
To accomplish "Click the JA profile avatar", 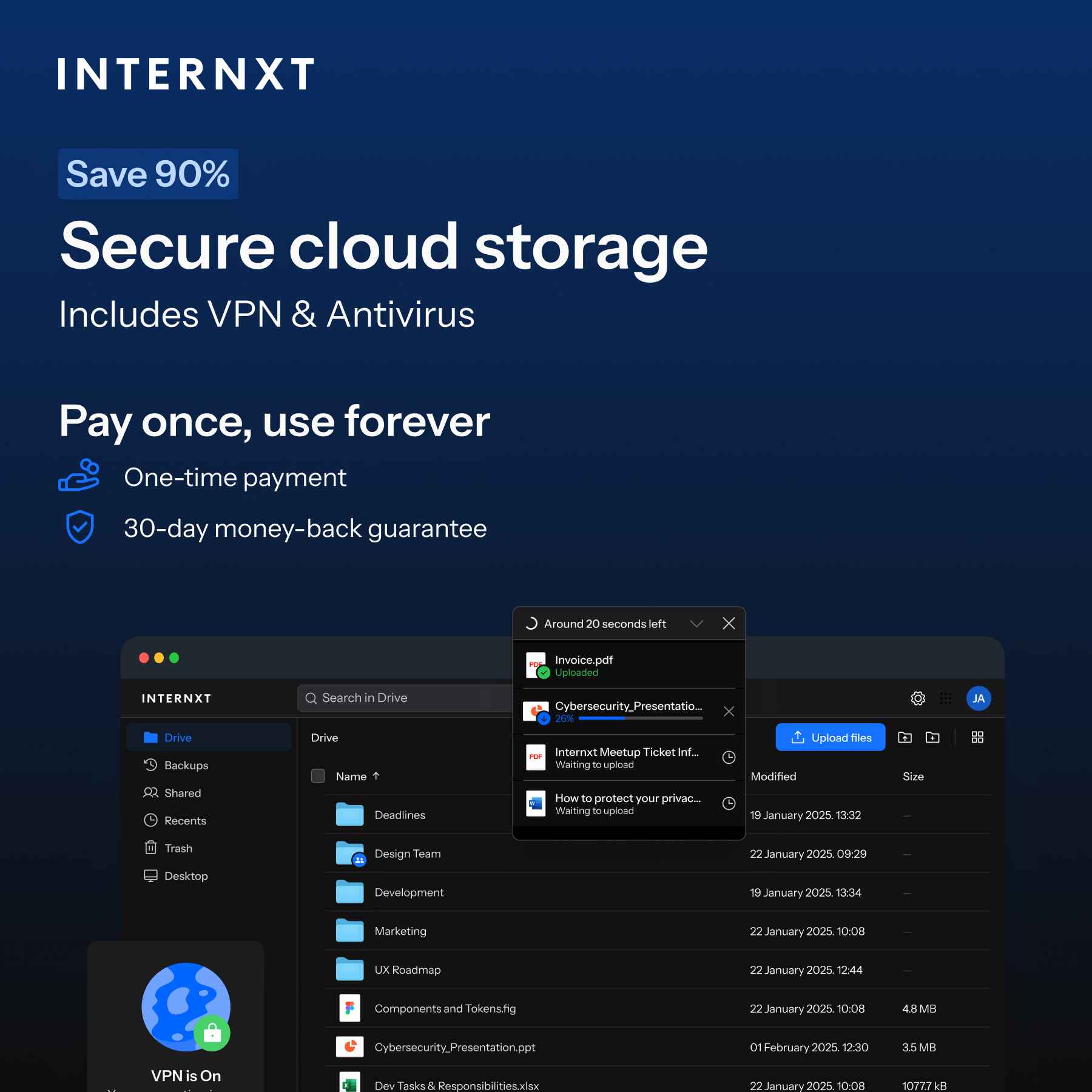I will click(979, 698).
